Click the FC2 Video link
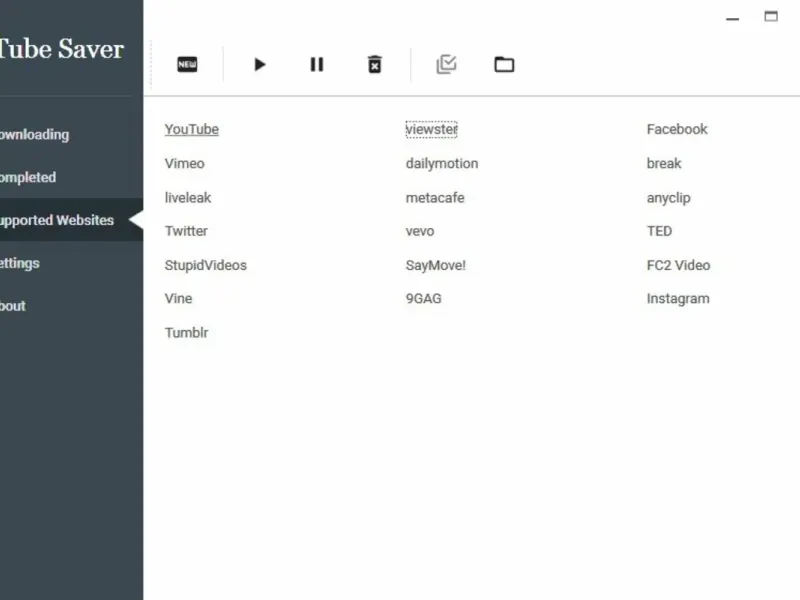 678,266
